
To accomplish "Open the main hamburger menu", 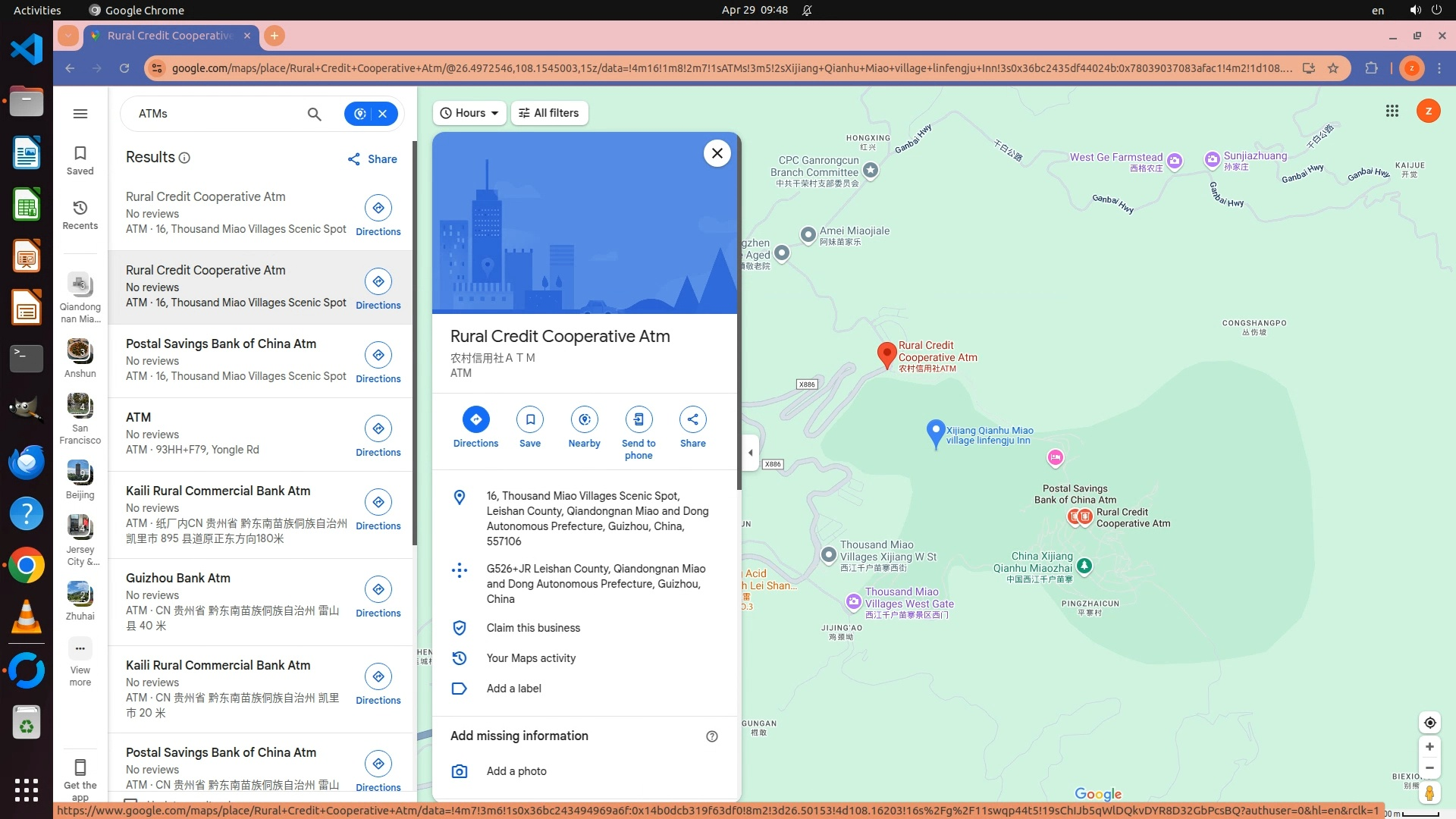I will click(80, 114).
